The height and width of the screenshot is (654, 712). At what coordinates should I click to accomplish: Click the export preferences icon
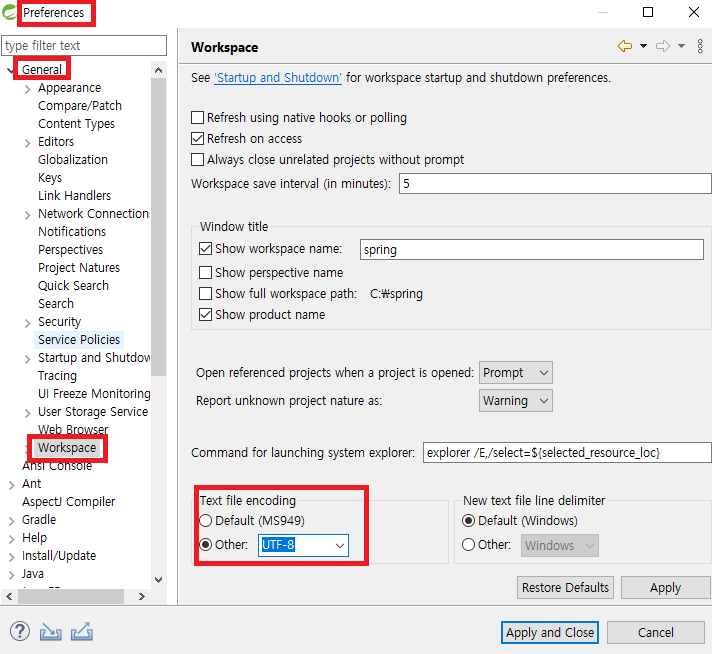point(82,632)
